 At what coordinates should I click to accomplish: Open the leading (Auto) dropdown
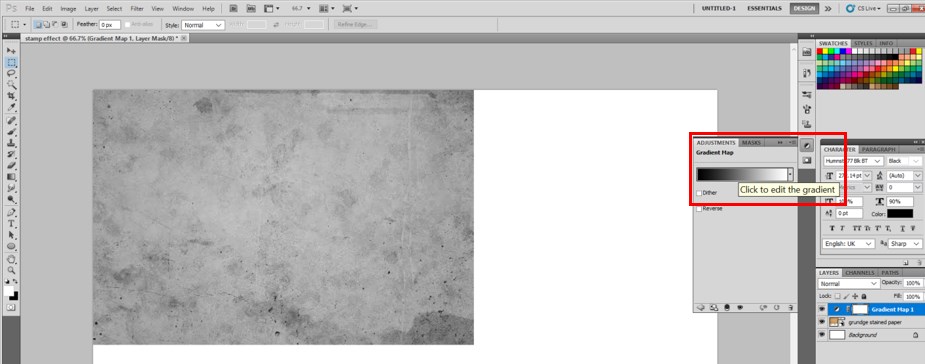point(904,176)
